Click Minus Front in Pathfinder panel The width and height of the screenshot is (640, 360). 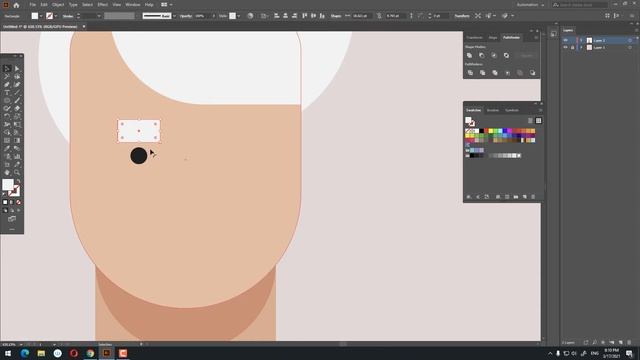[482, 56]
